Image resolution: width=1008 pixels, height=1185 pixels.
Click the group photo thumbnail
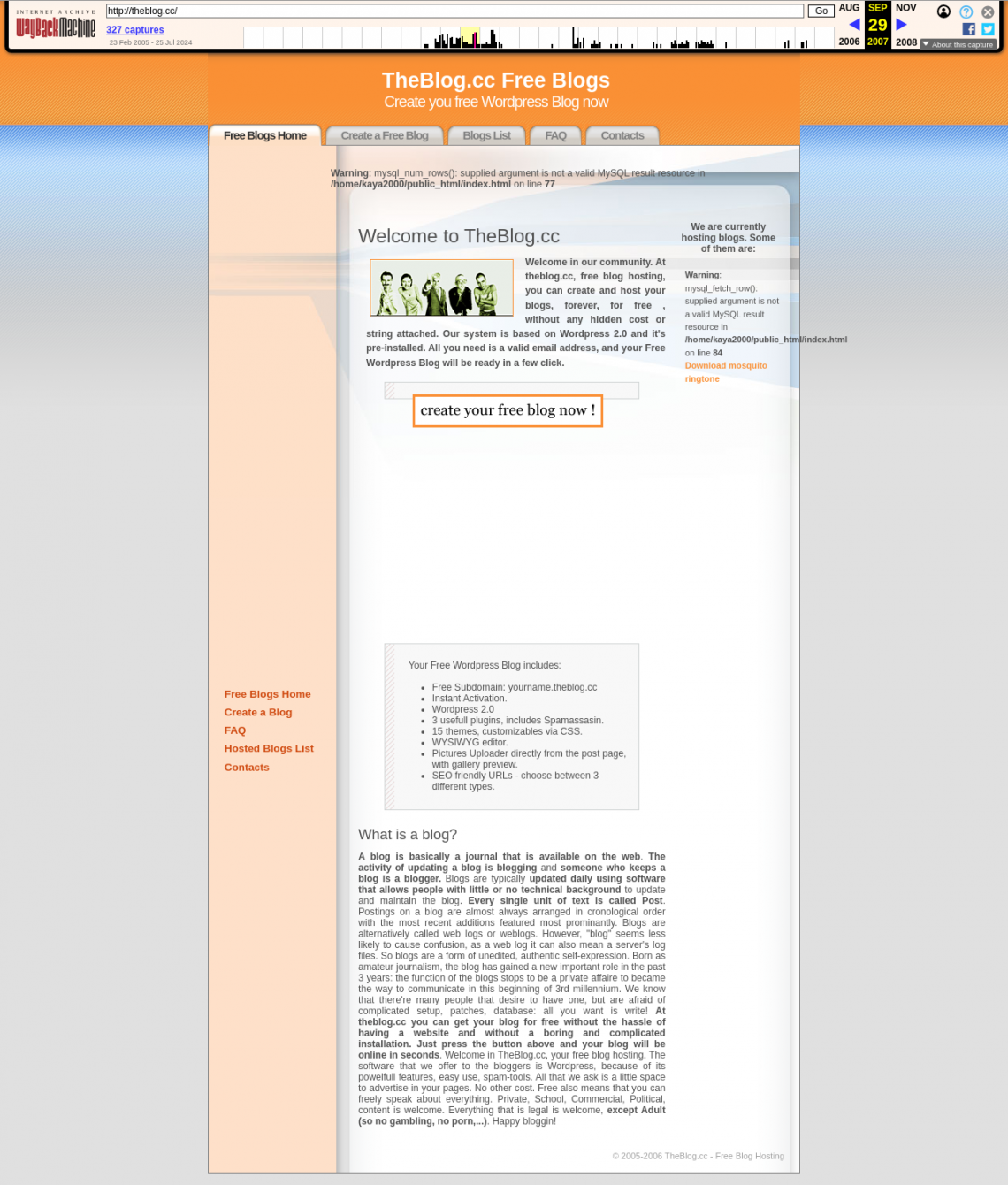441,287
